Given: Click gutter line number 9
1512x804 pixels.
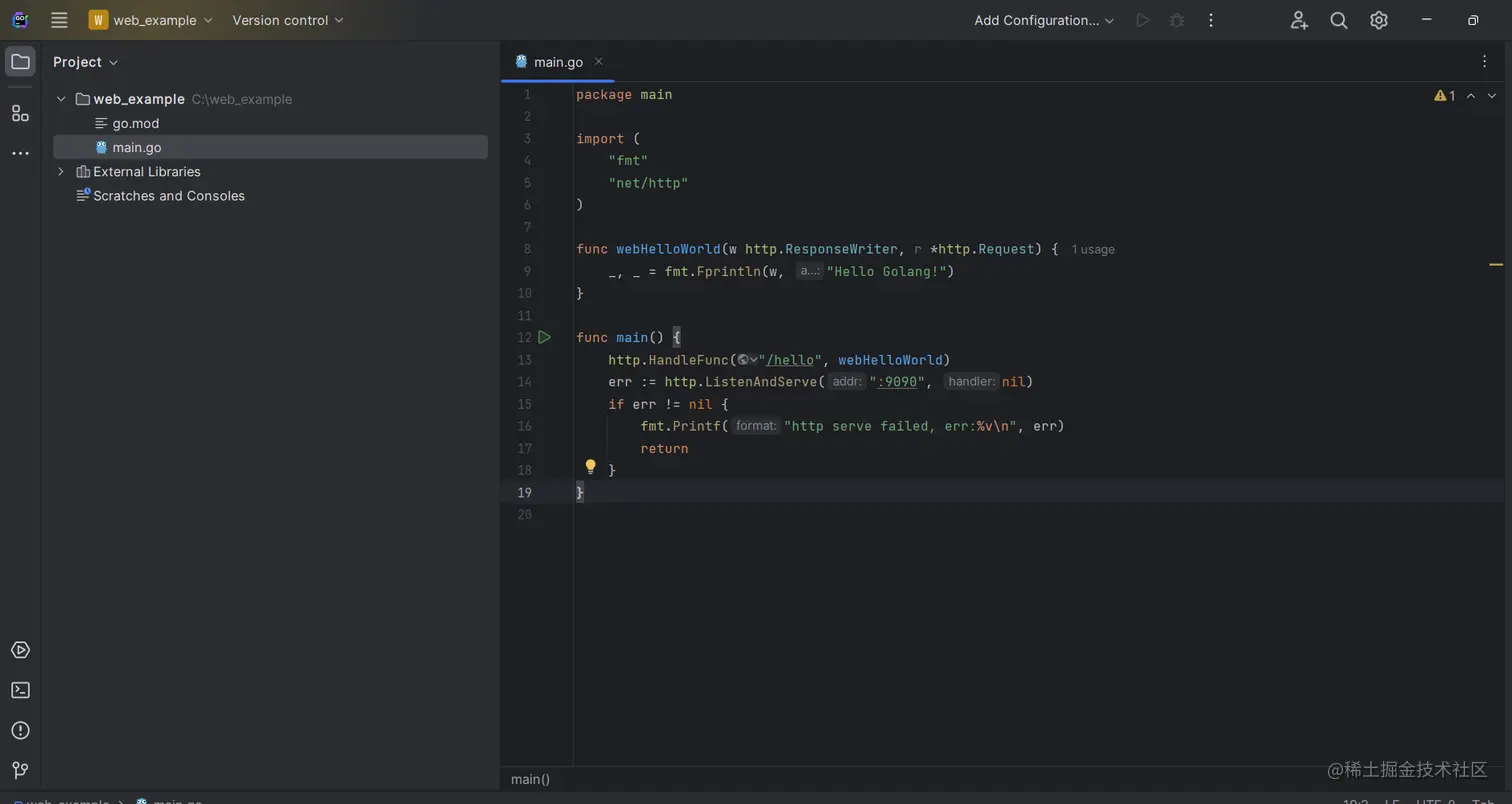Looking at the screenshot, I should 527,271.
